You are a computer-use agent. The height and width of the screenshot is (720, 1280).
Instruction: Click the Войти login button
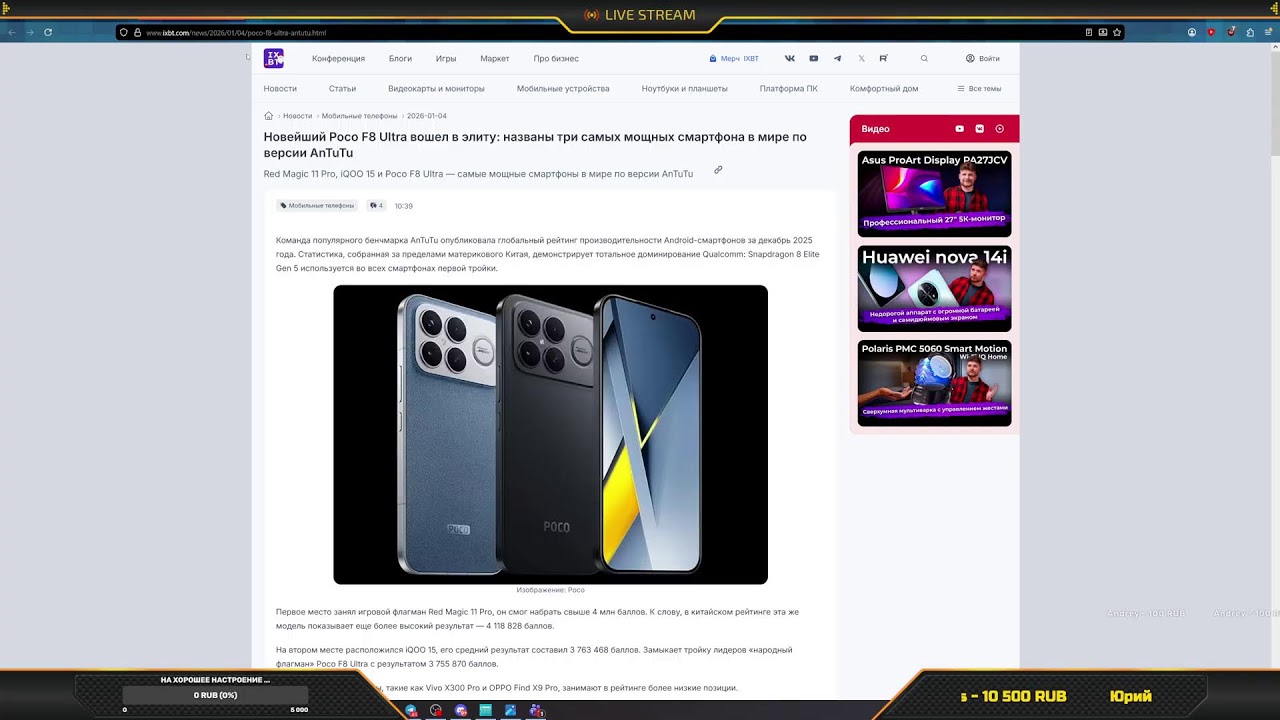coord(983,59)
